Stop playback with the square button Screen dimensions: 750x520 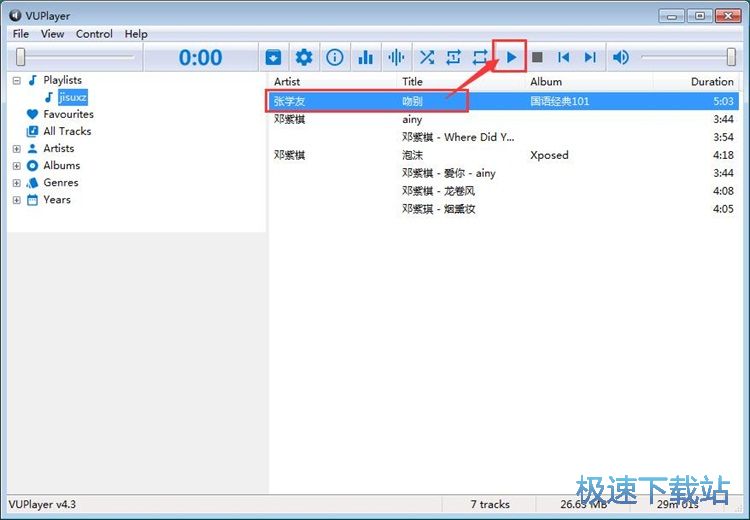click(x=537, y=57)
